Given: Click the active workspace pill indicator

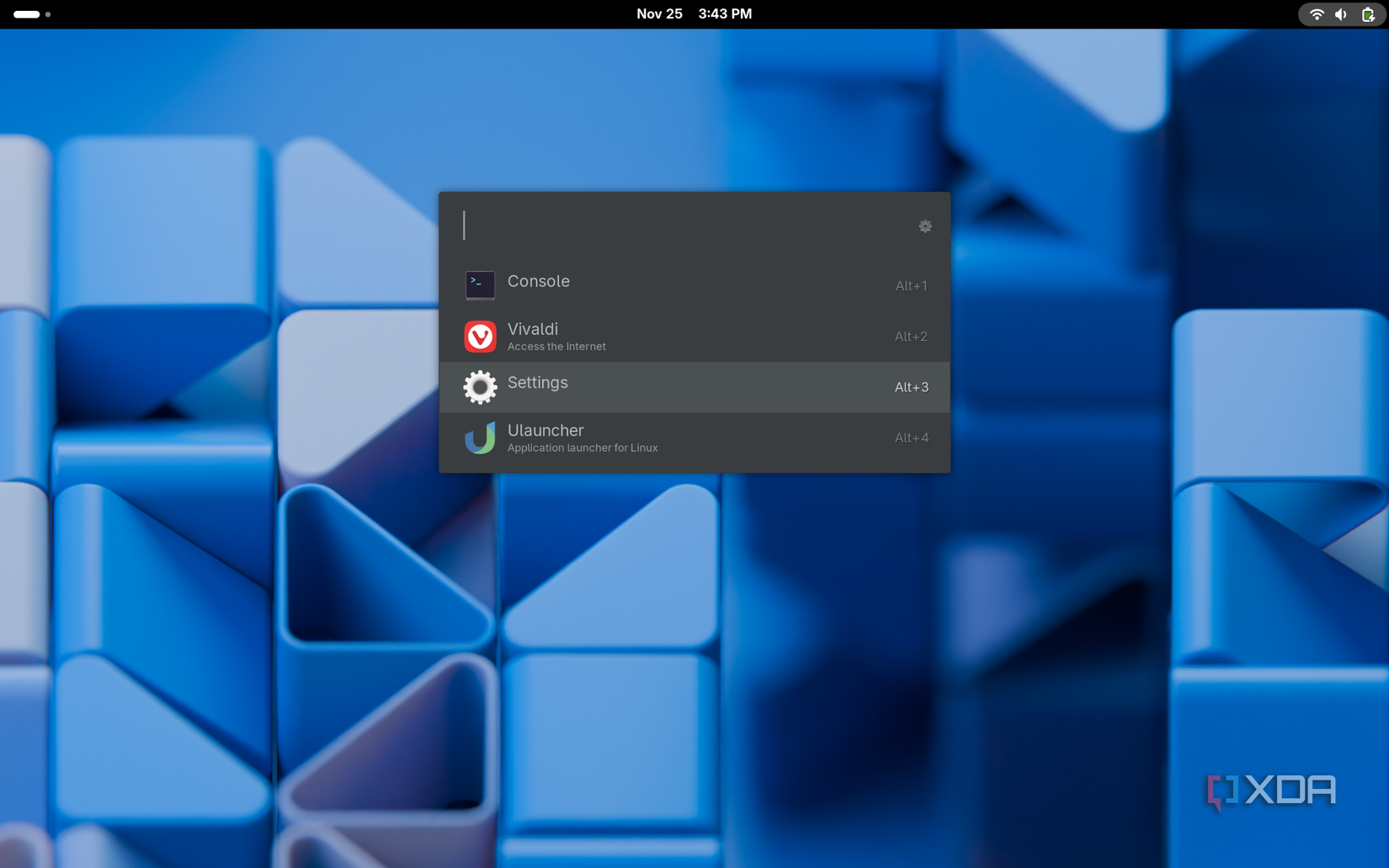Looking at the screenshot, I should pyautogui.click(x=25, y=14).
